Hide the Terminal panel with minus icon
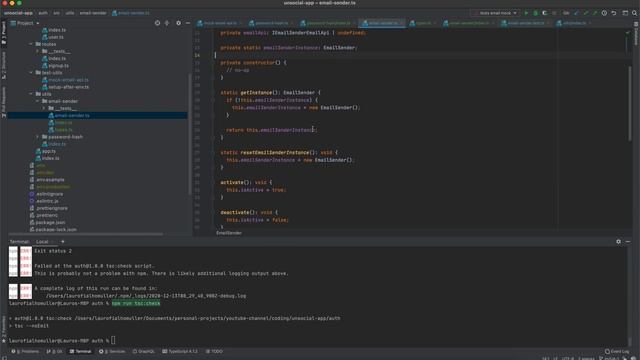 point(628,242)
